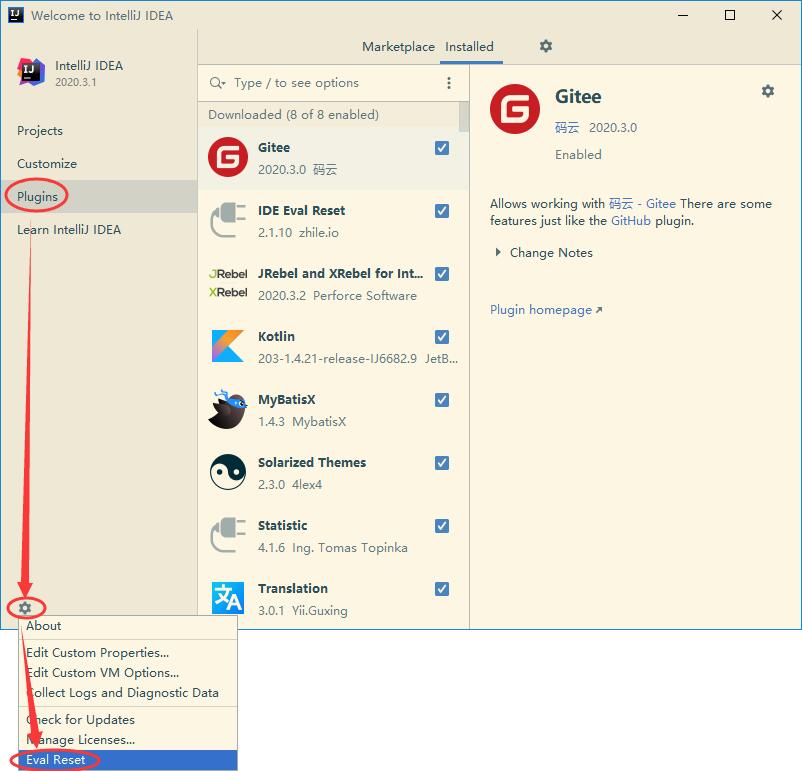Viewport: 802px width, 771px height.
Task: Open the search magnifier history dropdown
Action: (x=217, y=83)
